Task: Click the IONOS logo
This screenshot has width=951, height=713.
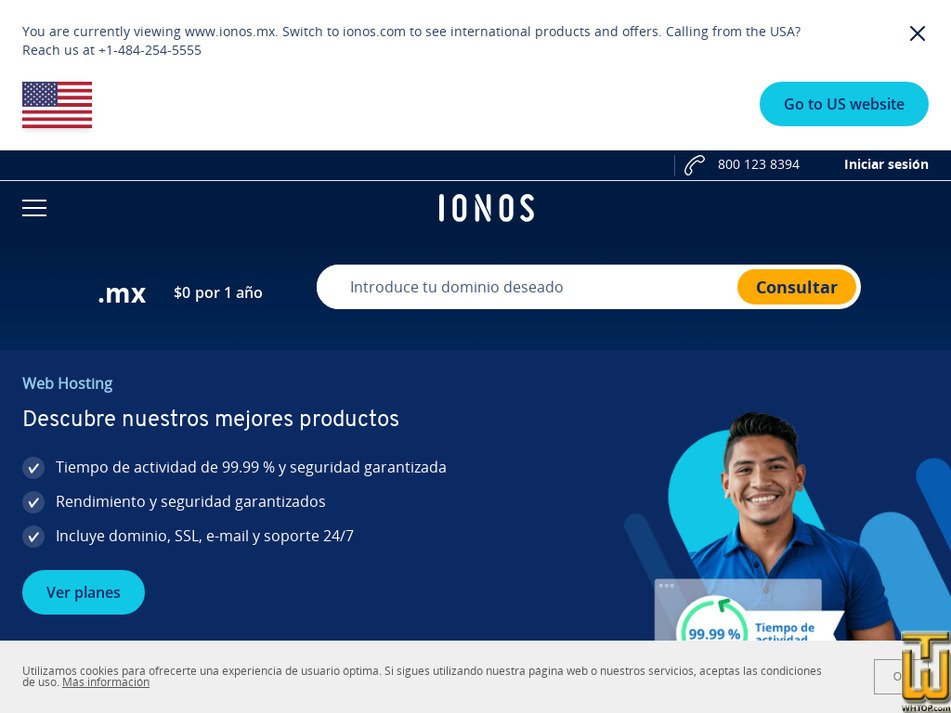Action: pyautogui.click(x=486, y=208)
